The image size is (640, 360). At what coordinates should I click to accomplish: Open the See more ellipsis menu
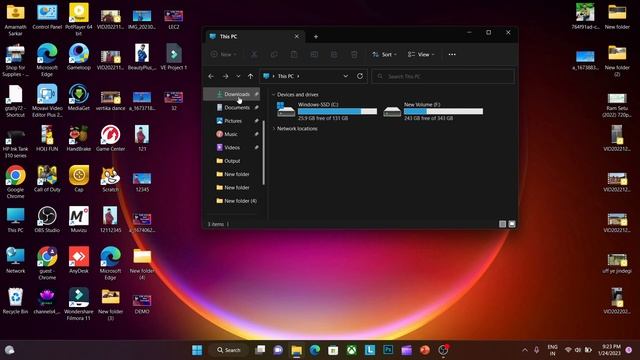452,54
